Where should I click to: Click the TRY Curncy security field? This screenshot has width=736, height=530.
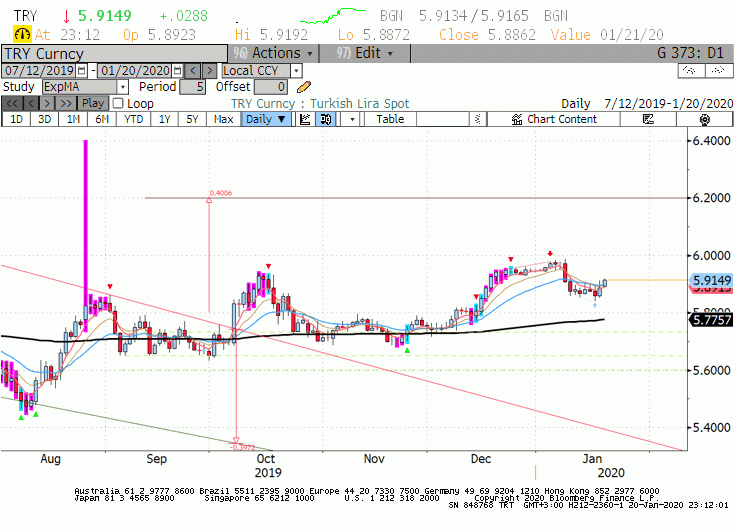[x=114, y=54]
